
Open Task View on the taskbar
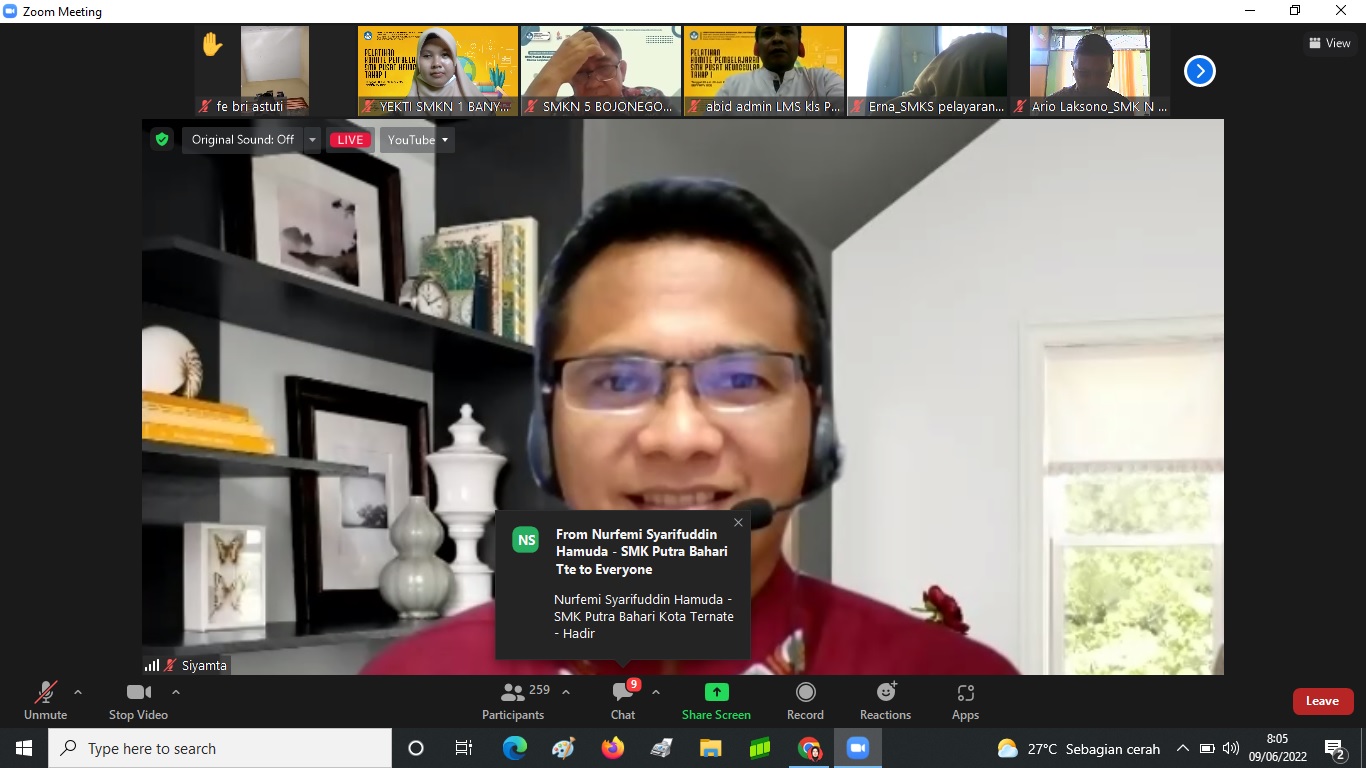click(x=464, y=748)
